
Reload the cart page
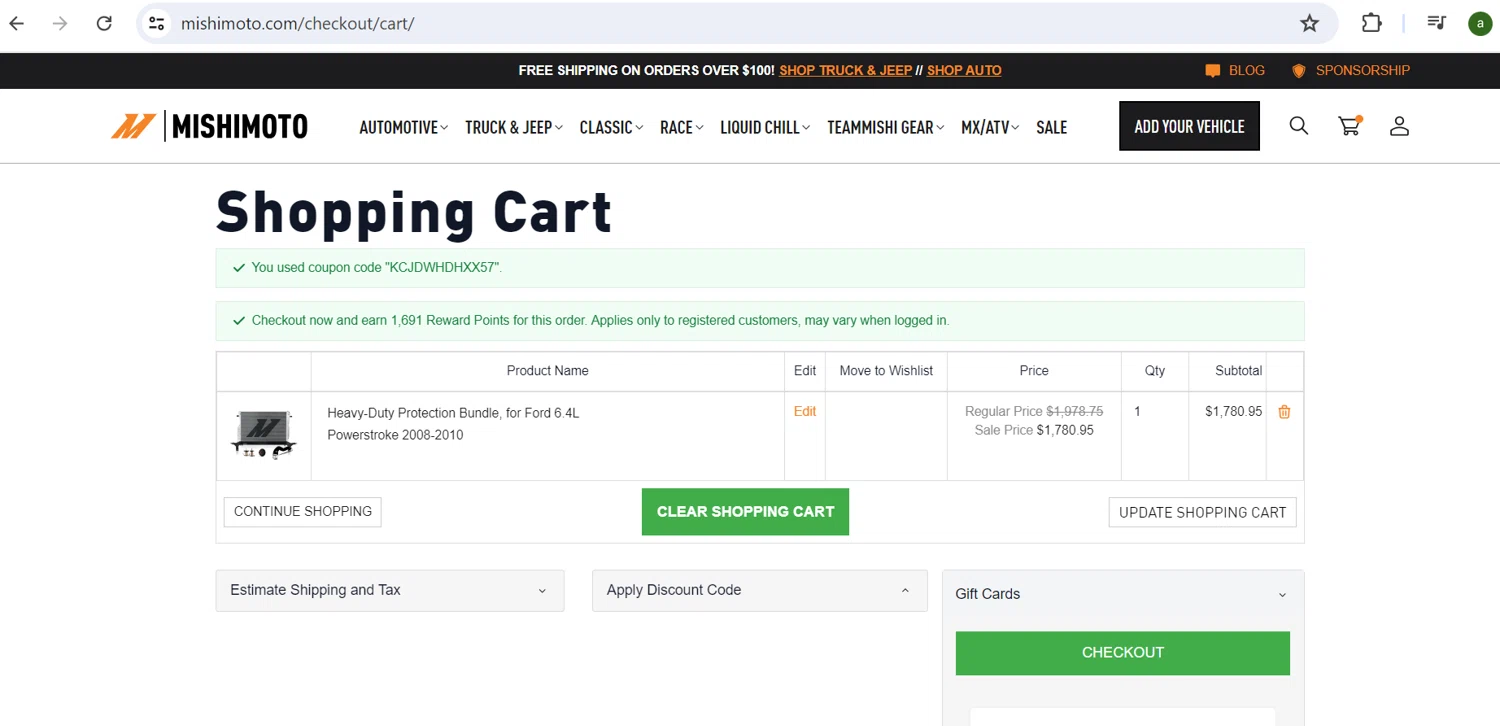click(x=104, y=23)
